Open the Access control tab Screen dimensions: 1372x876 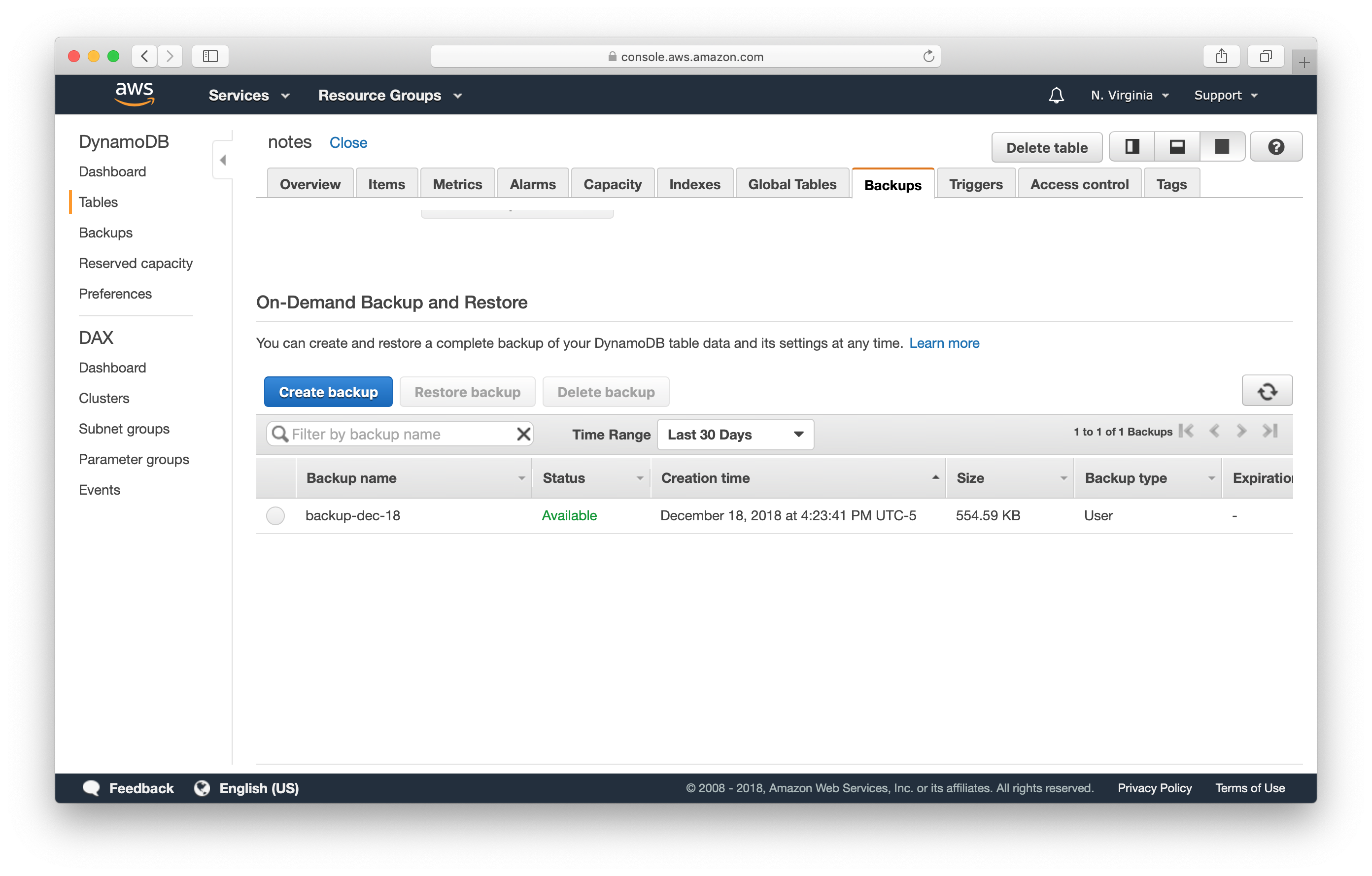[1078, 183]
